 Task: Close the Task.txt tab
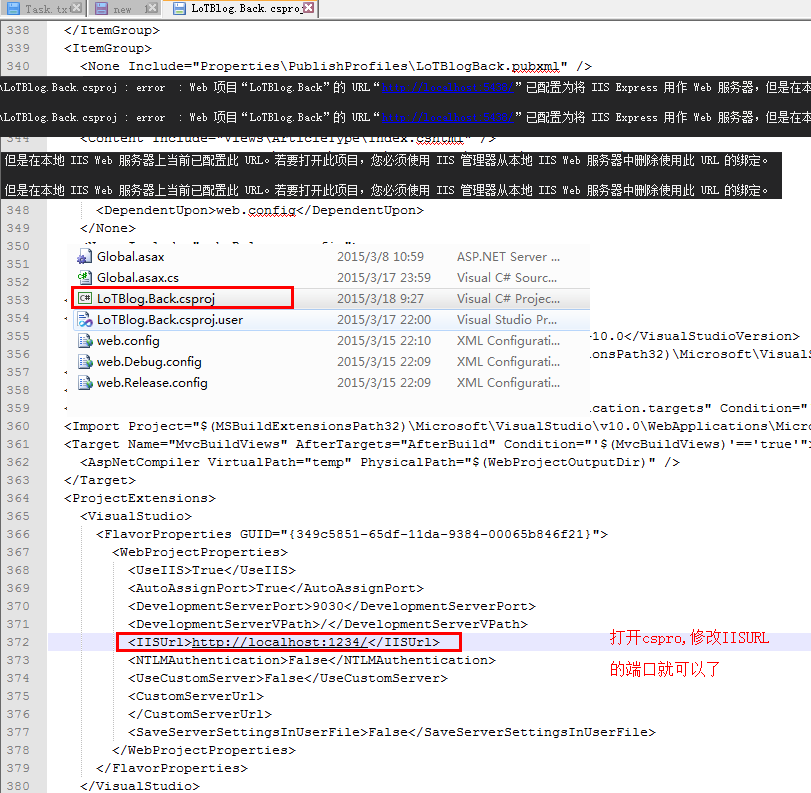pyautogui.click(x=76, y=8)
